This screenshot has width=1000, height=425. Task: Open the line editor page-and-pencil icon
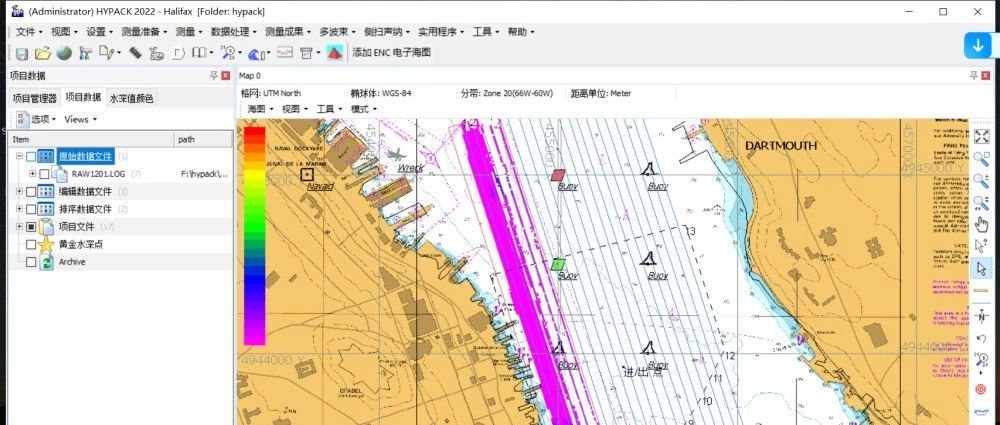107,54
